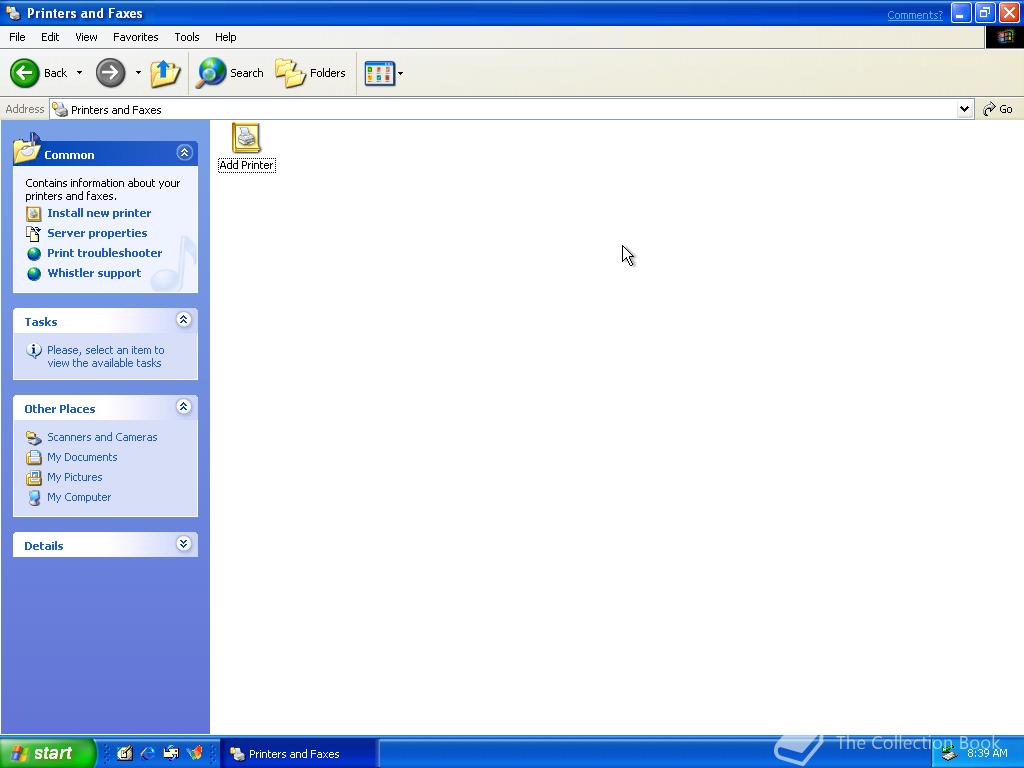Click the green Back arrow button
The height and width of the screenshot is (768, 1024).
(x=25, y=72)
